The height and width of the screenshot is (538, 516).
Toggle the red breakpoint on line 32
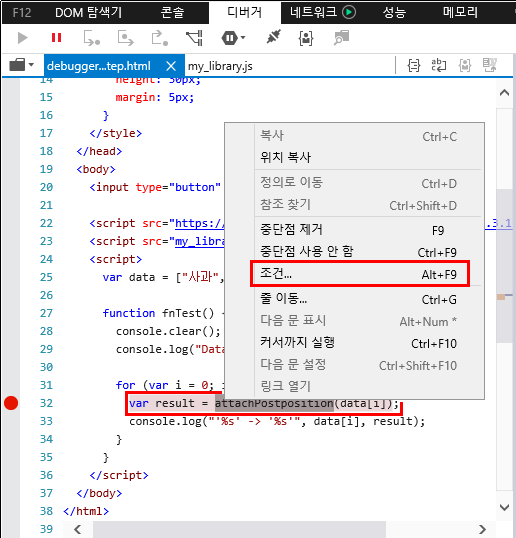[11, 403]
